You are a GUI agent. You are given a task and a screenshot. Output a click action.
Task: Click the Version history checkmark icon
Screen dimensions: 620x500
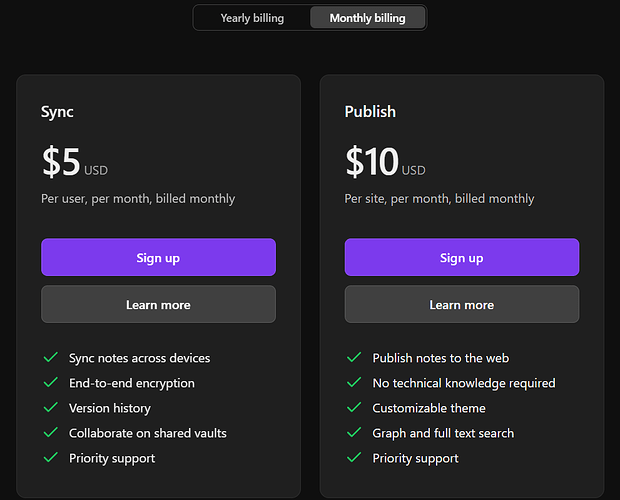point(50,407)
